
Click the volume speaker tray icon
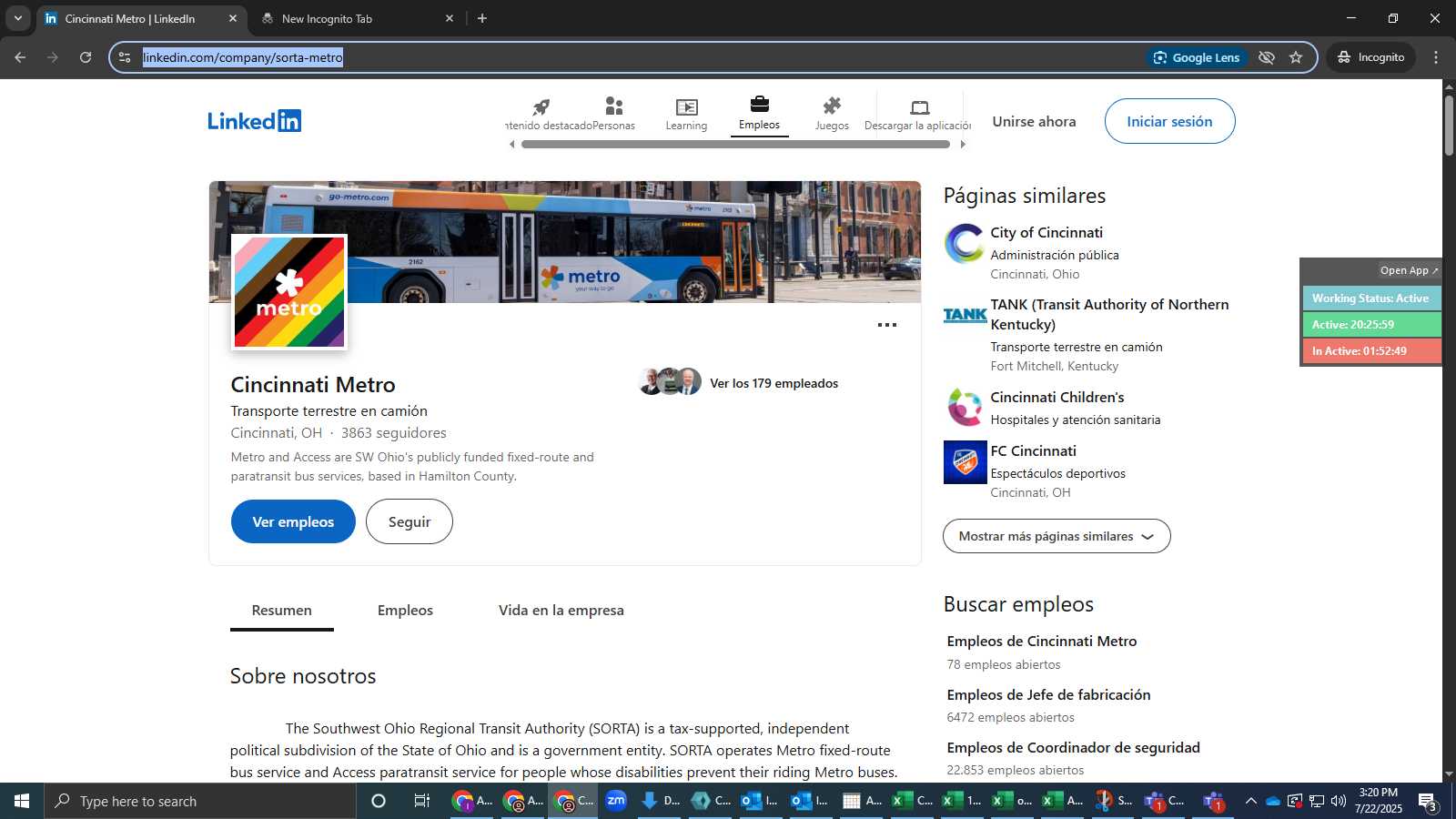tap(1338, 801)
